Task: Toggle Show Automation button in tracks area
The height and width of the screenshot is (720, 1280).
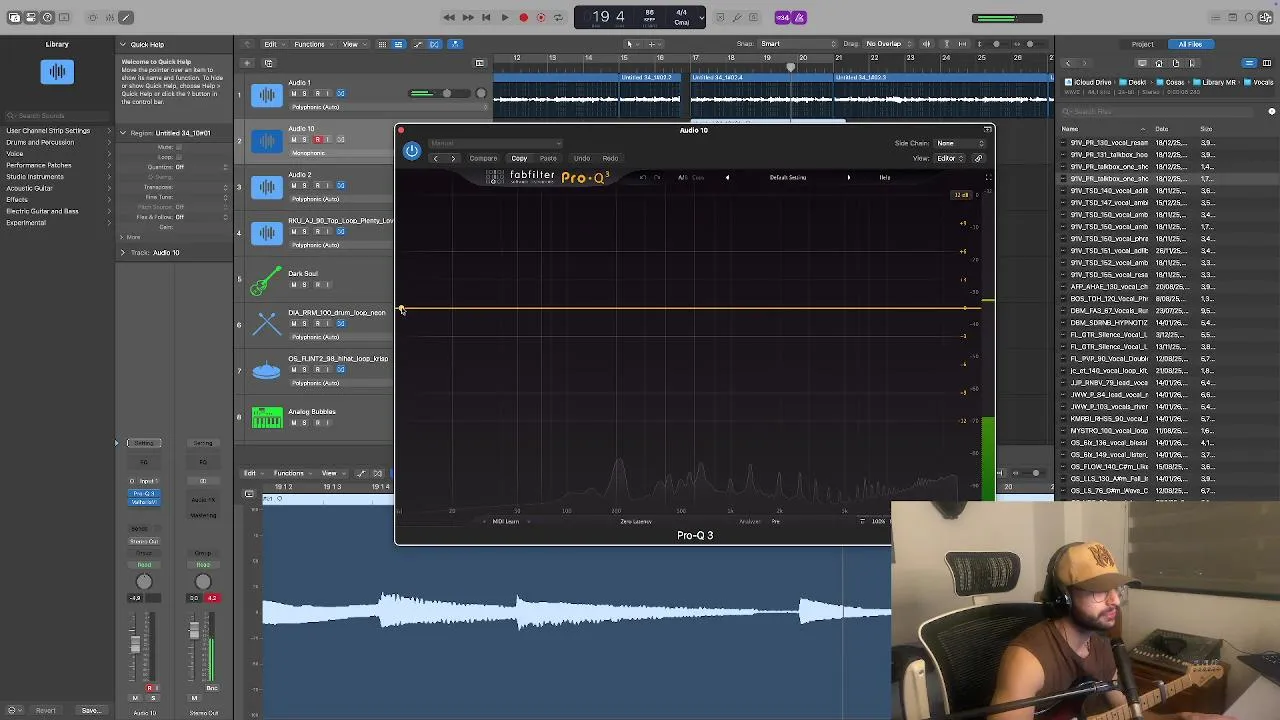Action: coord(417,44)
